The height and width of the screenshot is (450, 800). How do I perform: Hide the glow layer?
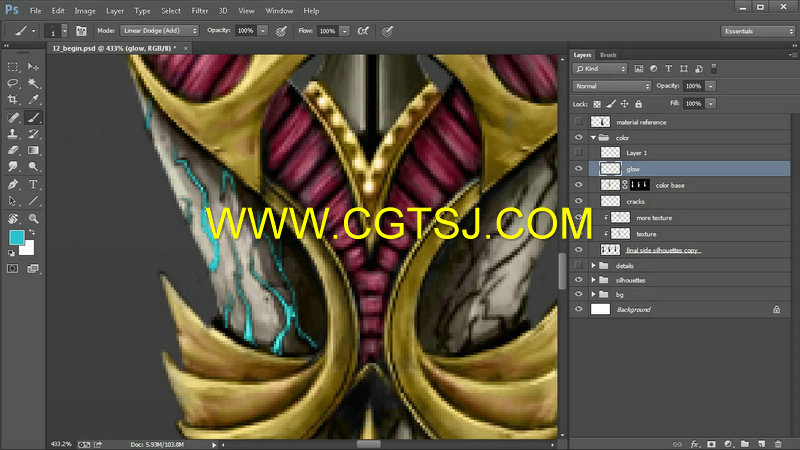[579, 168]
